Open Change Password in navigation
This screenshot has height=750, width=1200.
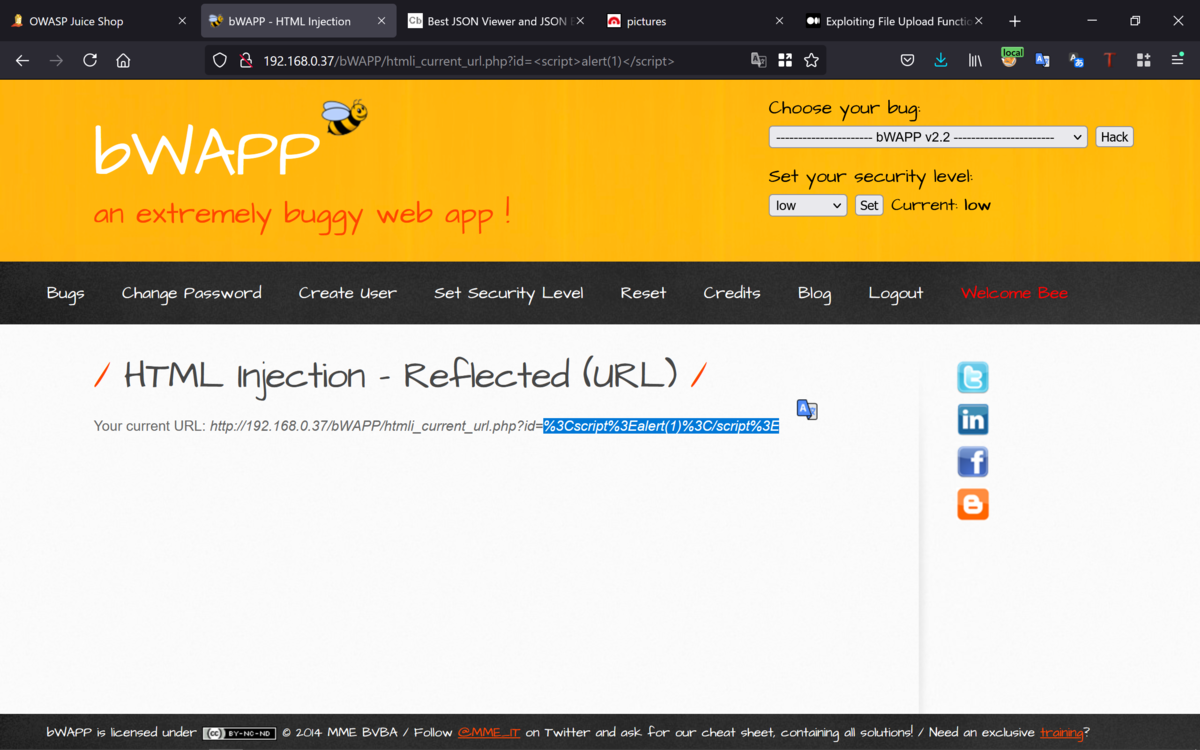click(192, 293)
